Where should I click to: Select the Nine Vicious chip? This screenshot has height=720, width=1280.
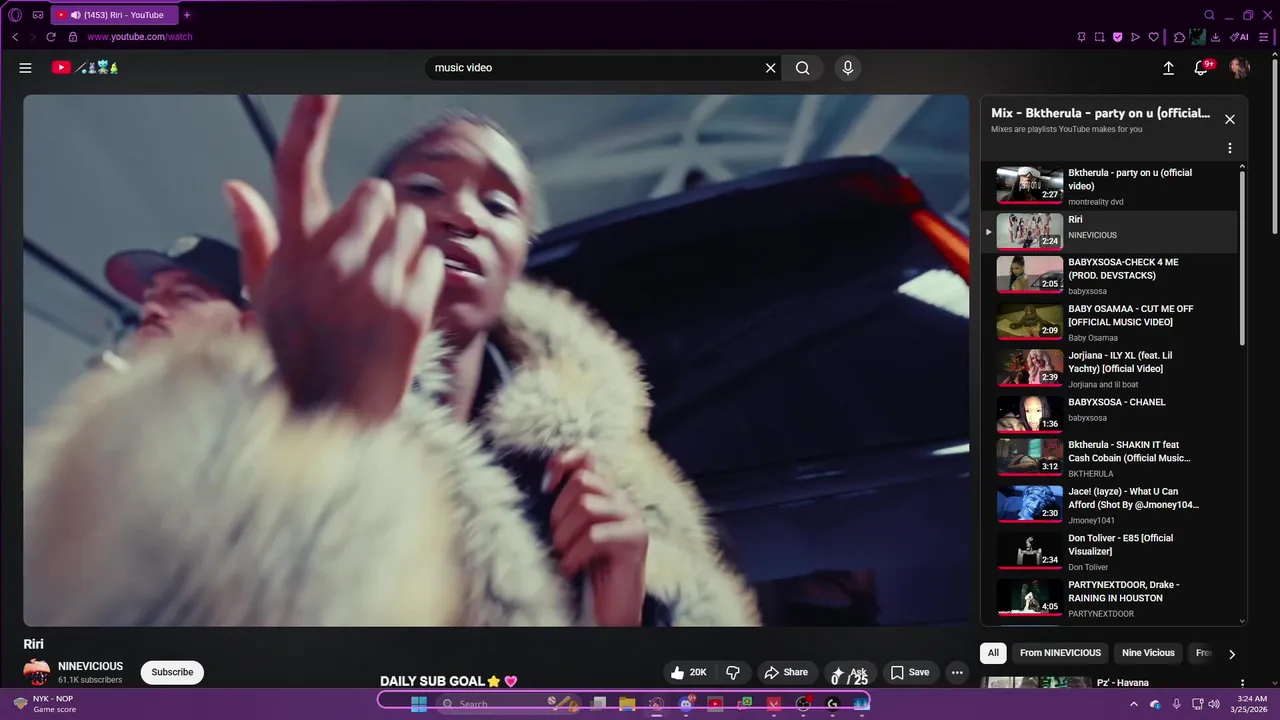1148,653
